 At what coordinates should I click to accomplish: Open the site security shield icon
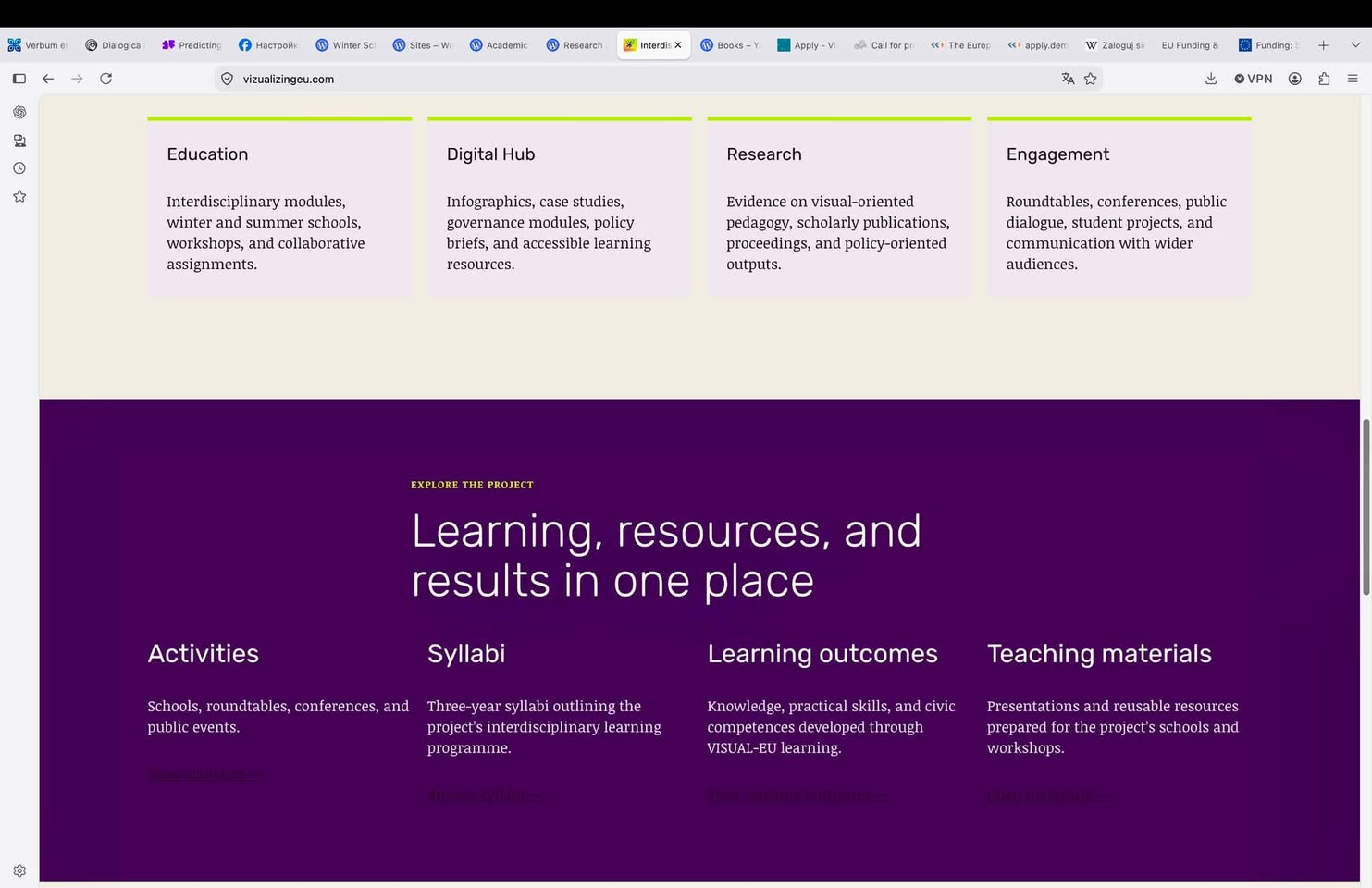(227, 79)
